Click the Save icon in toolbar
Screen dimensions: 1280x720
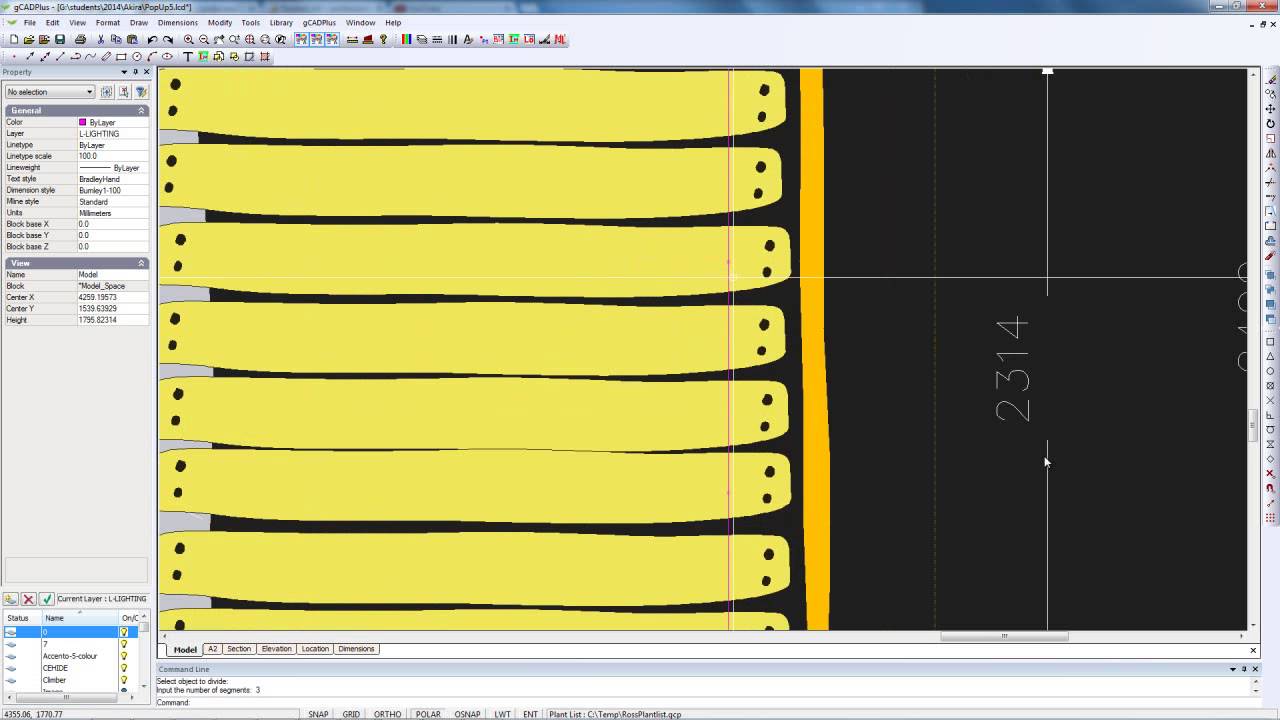pyautogui.click(x=60, y=40)
